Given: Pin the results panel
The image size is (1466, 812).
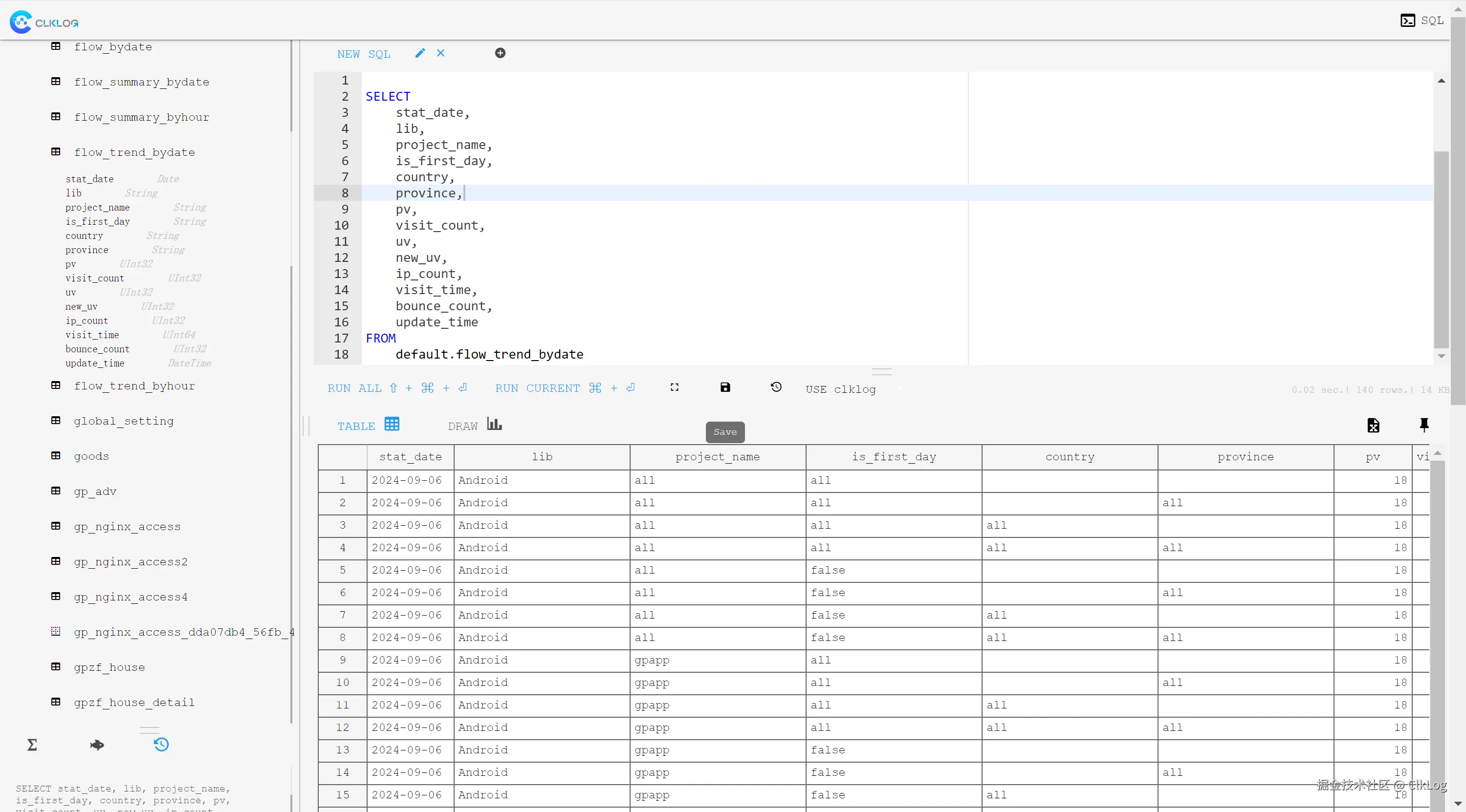Looking at the screenshot, I should [x=1424, y=425].
